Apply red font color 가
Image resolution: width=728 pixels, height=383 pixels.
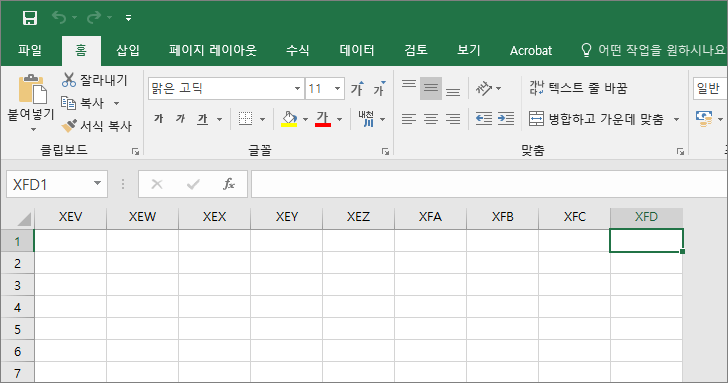[x=323, y=119]
